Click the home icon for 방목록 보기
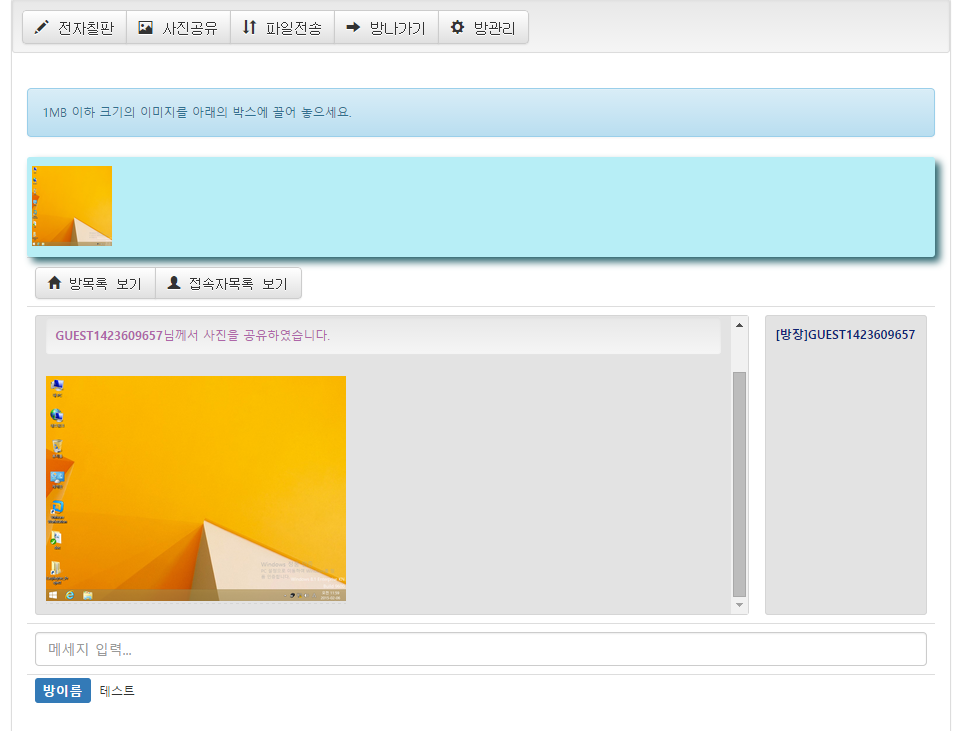 click(55, 283)
